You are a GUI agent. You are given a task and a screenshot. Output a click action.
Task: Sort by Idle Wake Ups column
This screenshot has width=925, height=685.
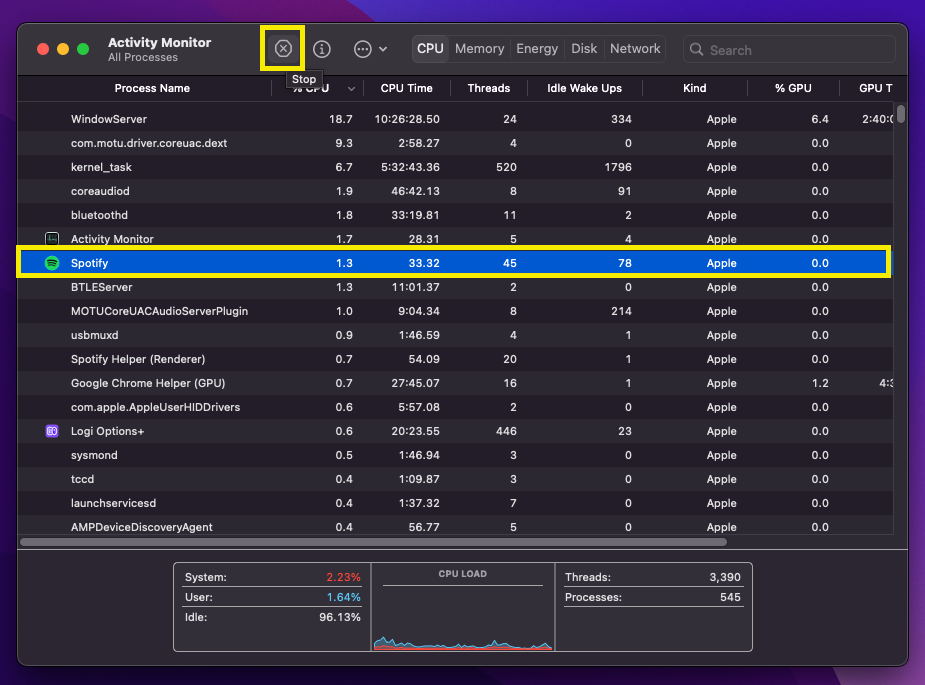point(584,88)
